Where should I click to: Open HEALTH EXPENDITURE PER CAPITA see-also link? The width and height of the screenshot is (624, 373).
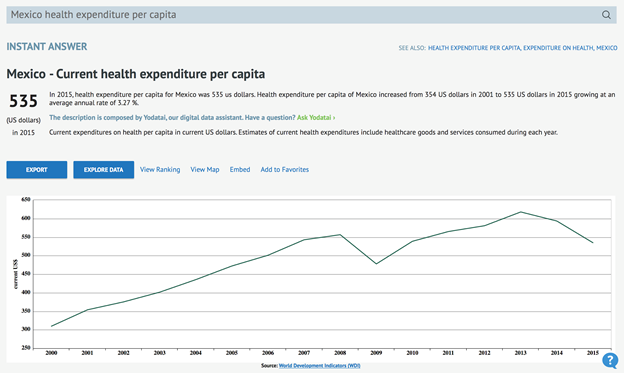474,48
